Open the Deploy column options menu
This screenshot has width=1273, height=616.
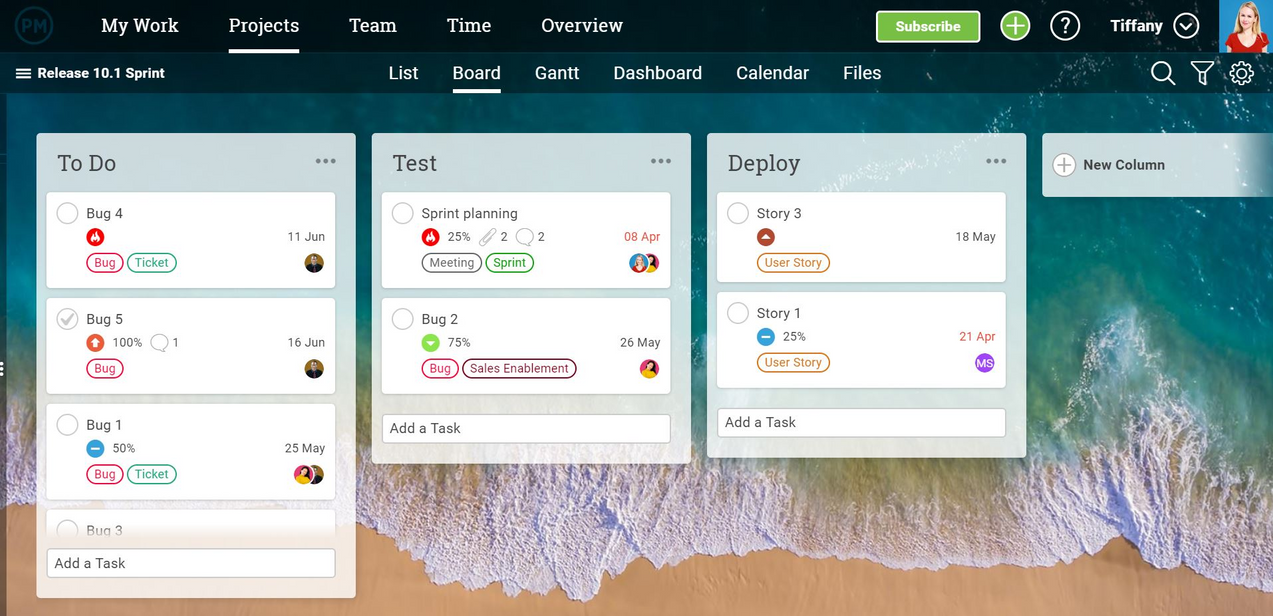tap(995, 160)
